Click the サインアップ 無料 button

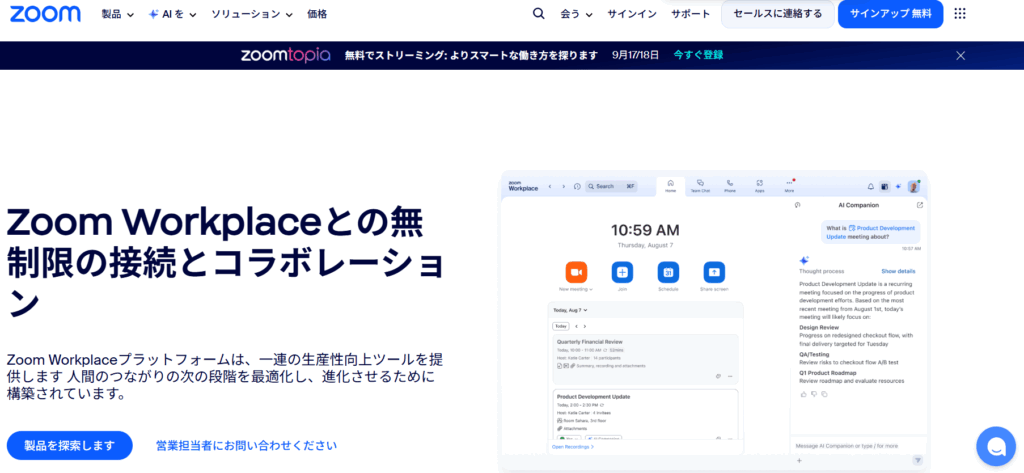coord(890,14)
